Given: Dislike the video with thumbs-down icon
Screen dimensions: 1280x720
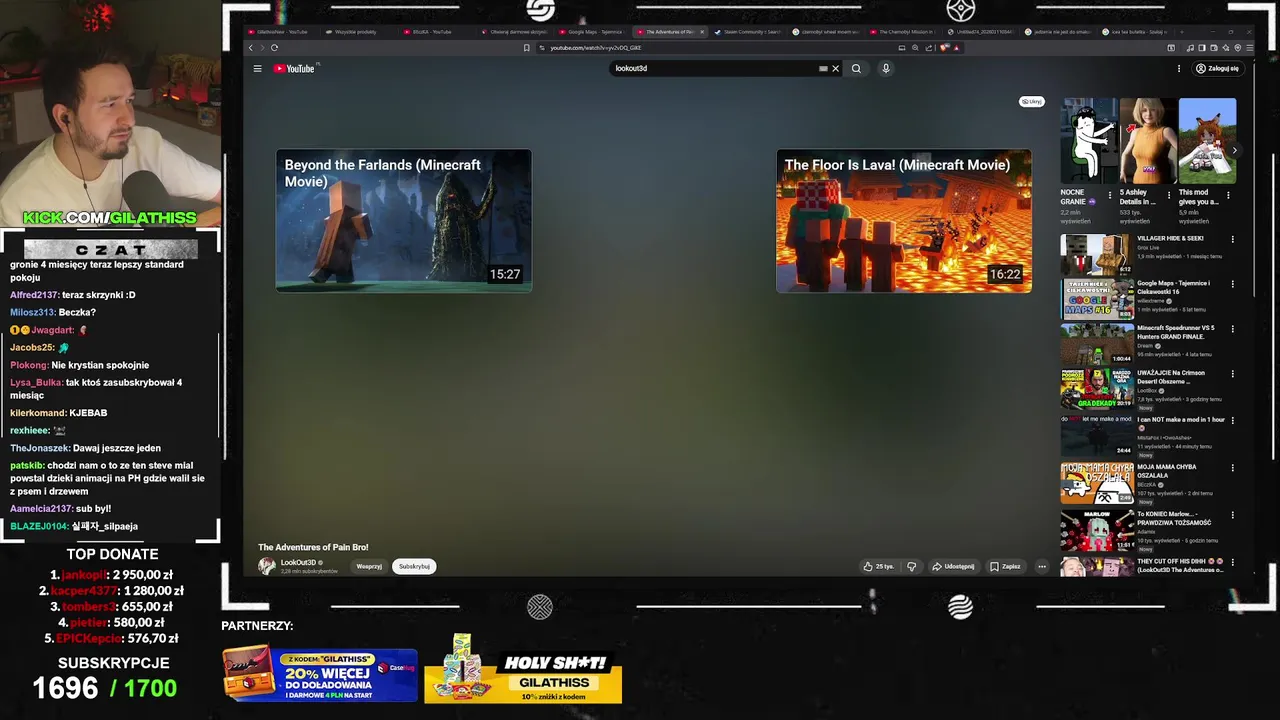Looking at the screenshot, I should click(911, 566).
